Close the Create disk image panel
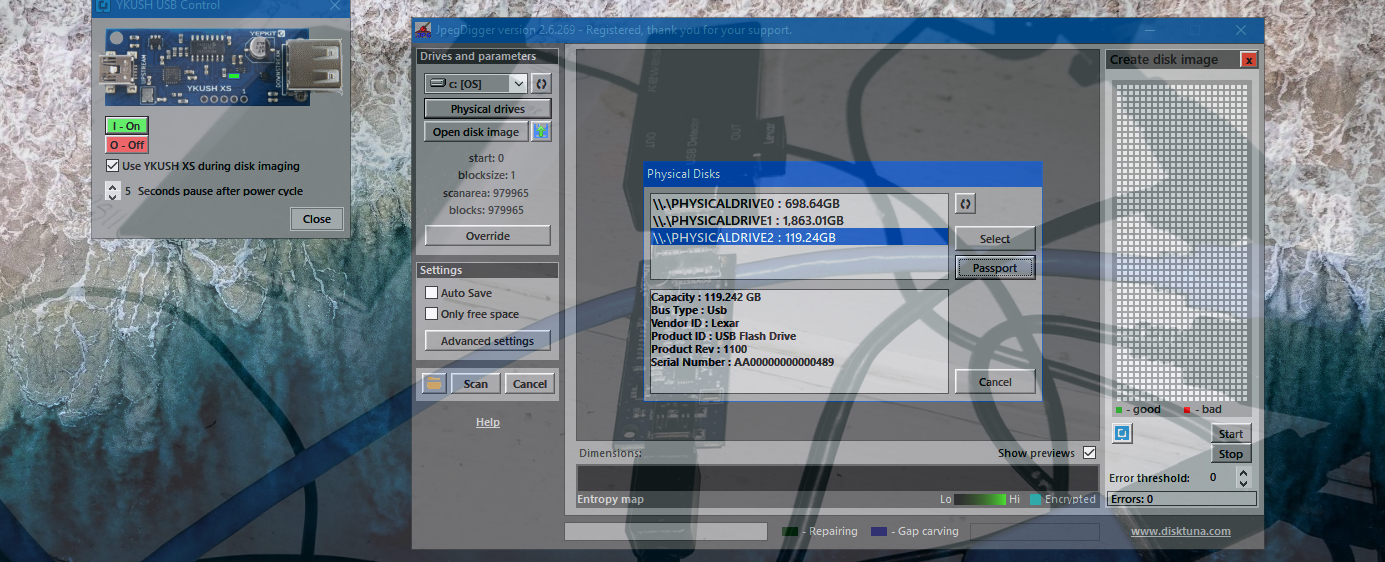 [x=1248, y=60]
